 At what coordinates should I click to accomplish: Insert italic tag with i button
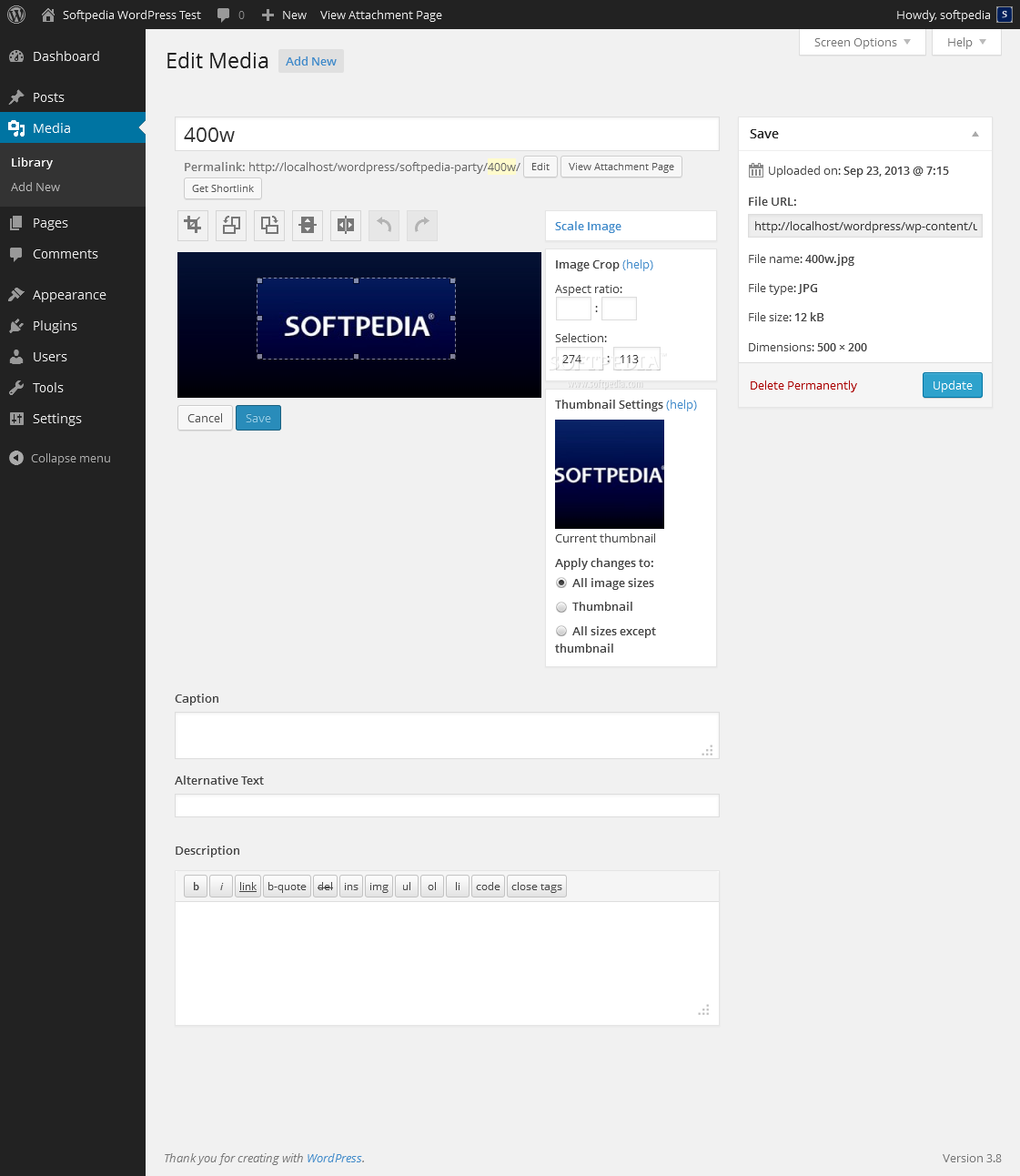(221, 887)
